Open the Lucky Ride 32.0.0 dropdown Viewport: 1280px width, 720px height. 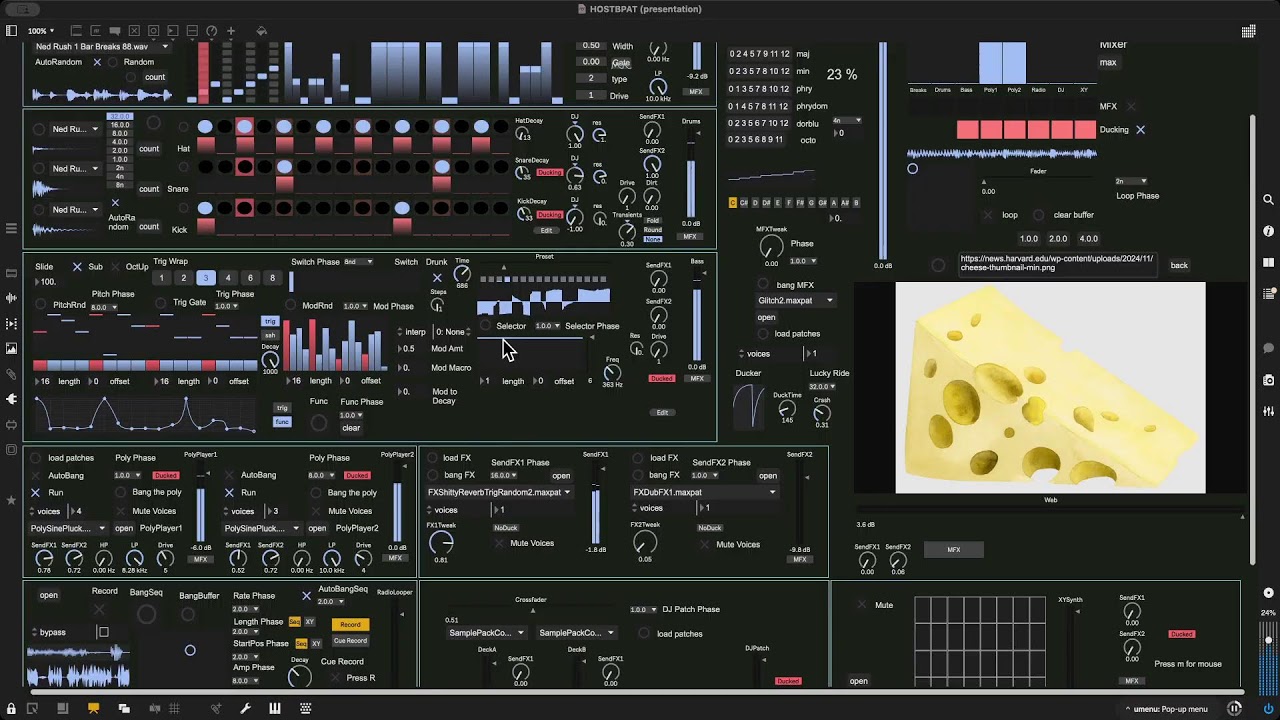pyautogui.click(x=822, y=387)
